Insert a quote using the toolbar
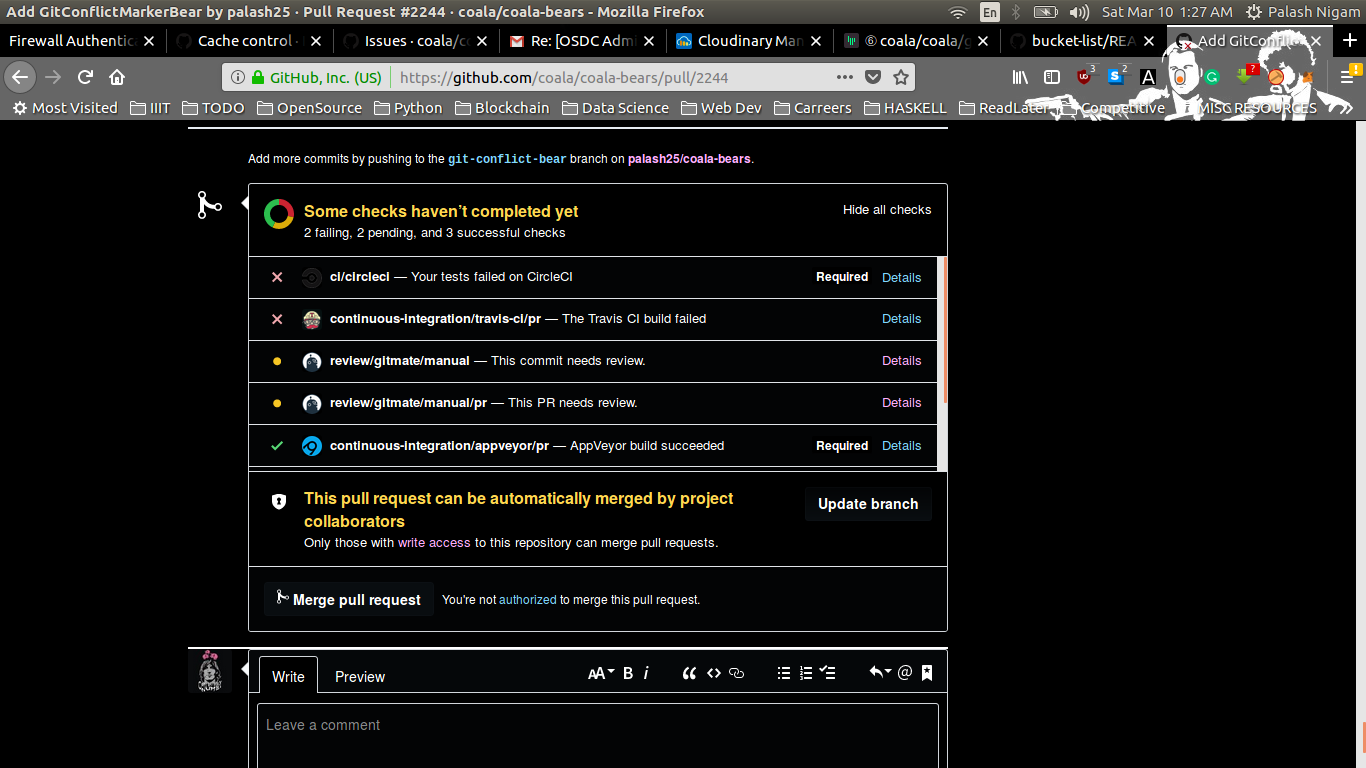This screenshot has width=1366, height=768. (689, 673)
